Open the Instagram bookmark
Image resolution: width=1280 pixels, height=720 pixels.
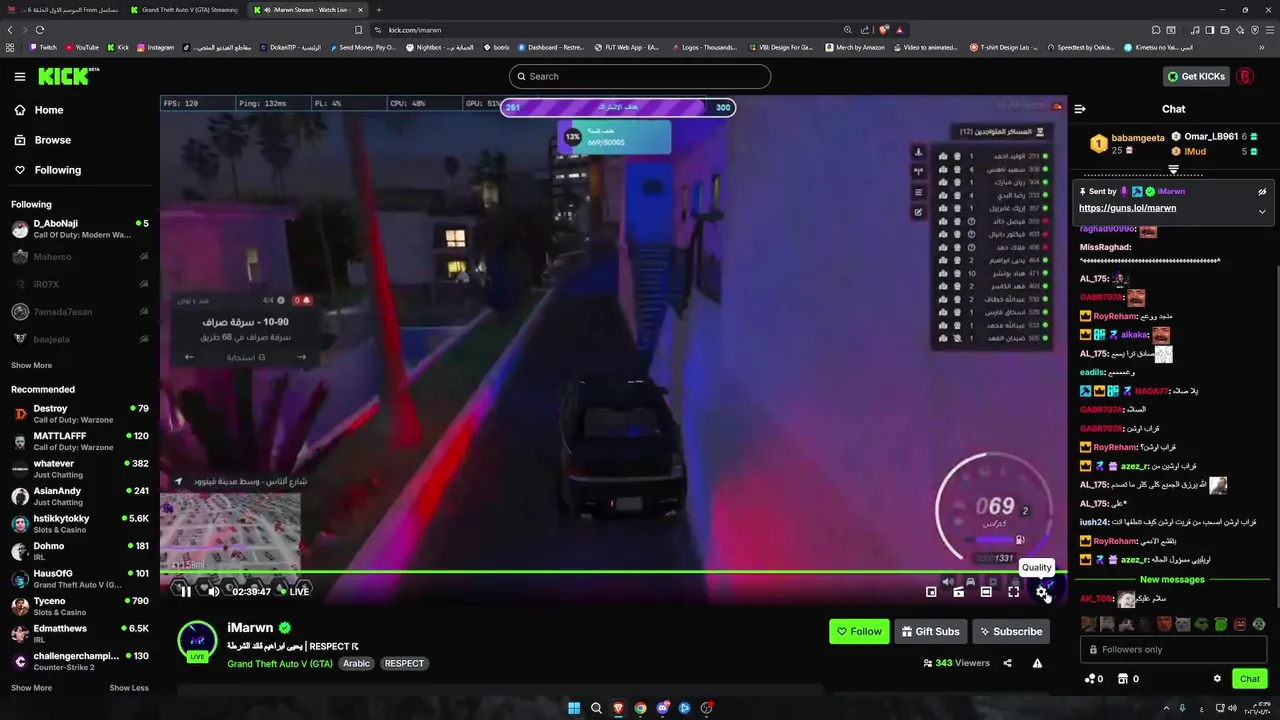[155, 47]
